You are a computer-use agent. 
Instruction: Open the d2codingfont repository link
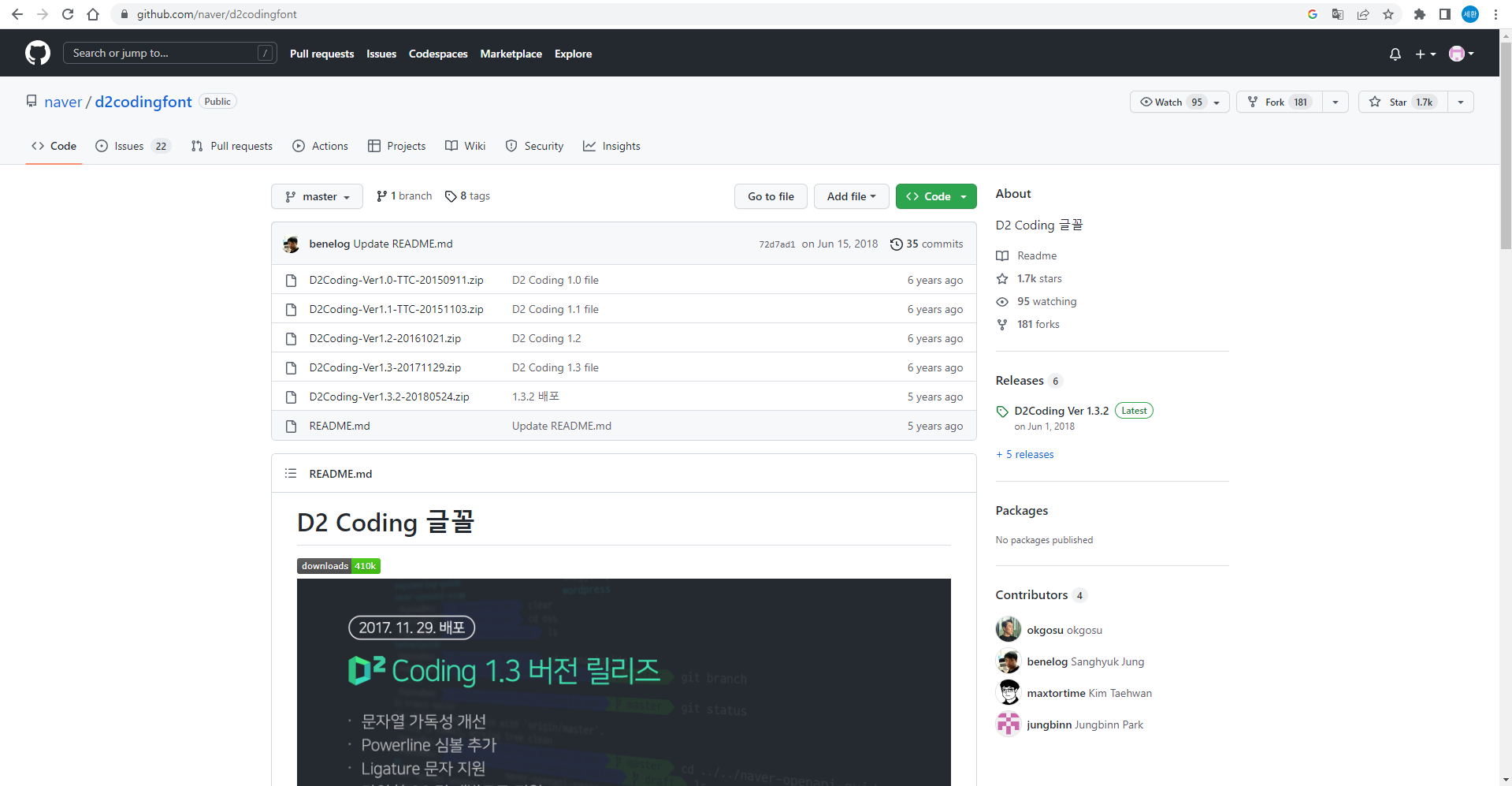coord(143,102)
